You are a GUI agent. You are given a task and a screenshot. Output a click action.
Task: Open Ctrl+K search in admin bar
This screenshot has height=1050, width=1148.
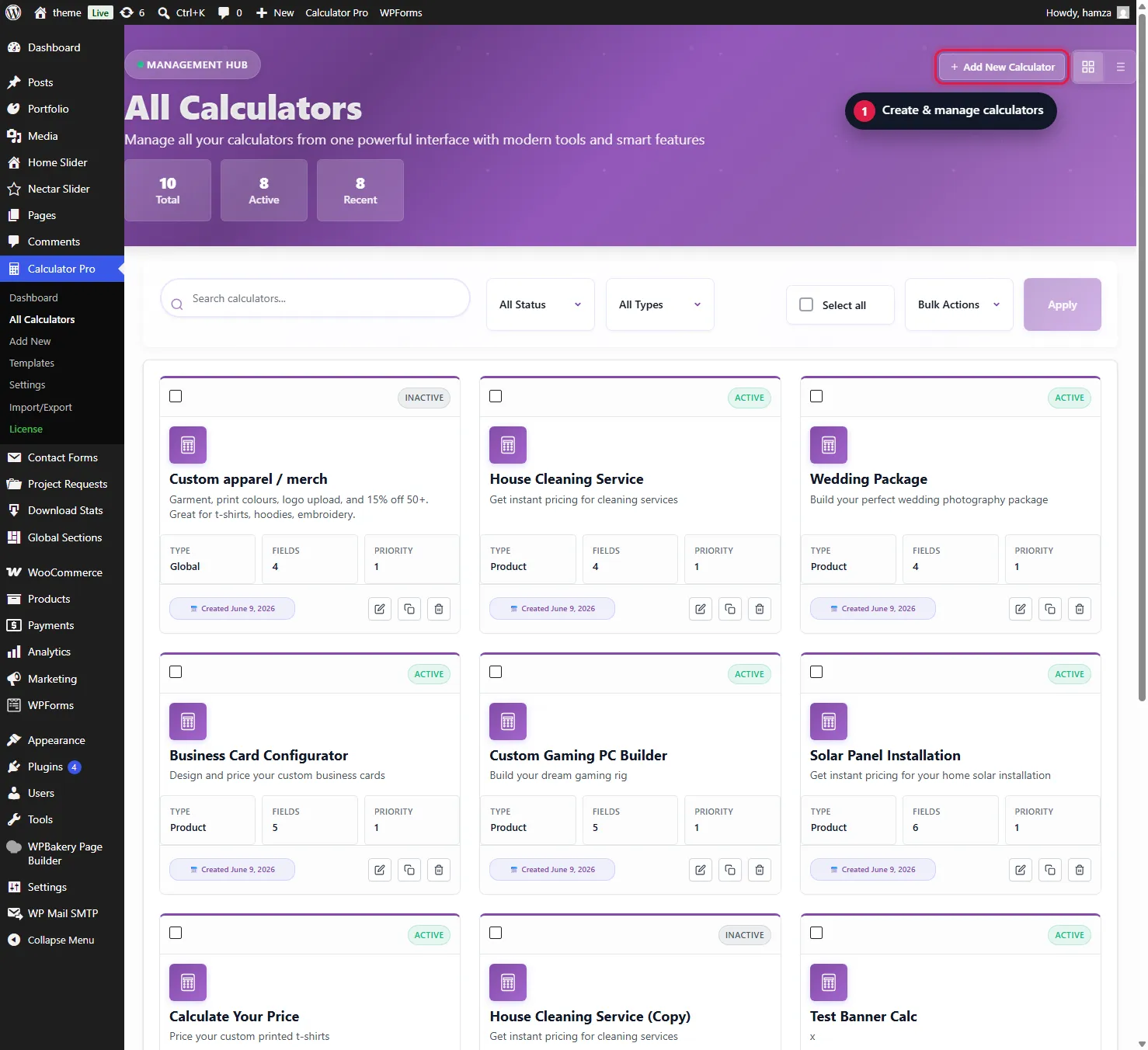[x=182, y=12]
